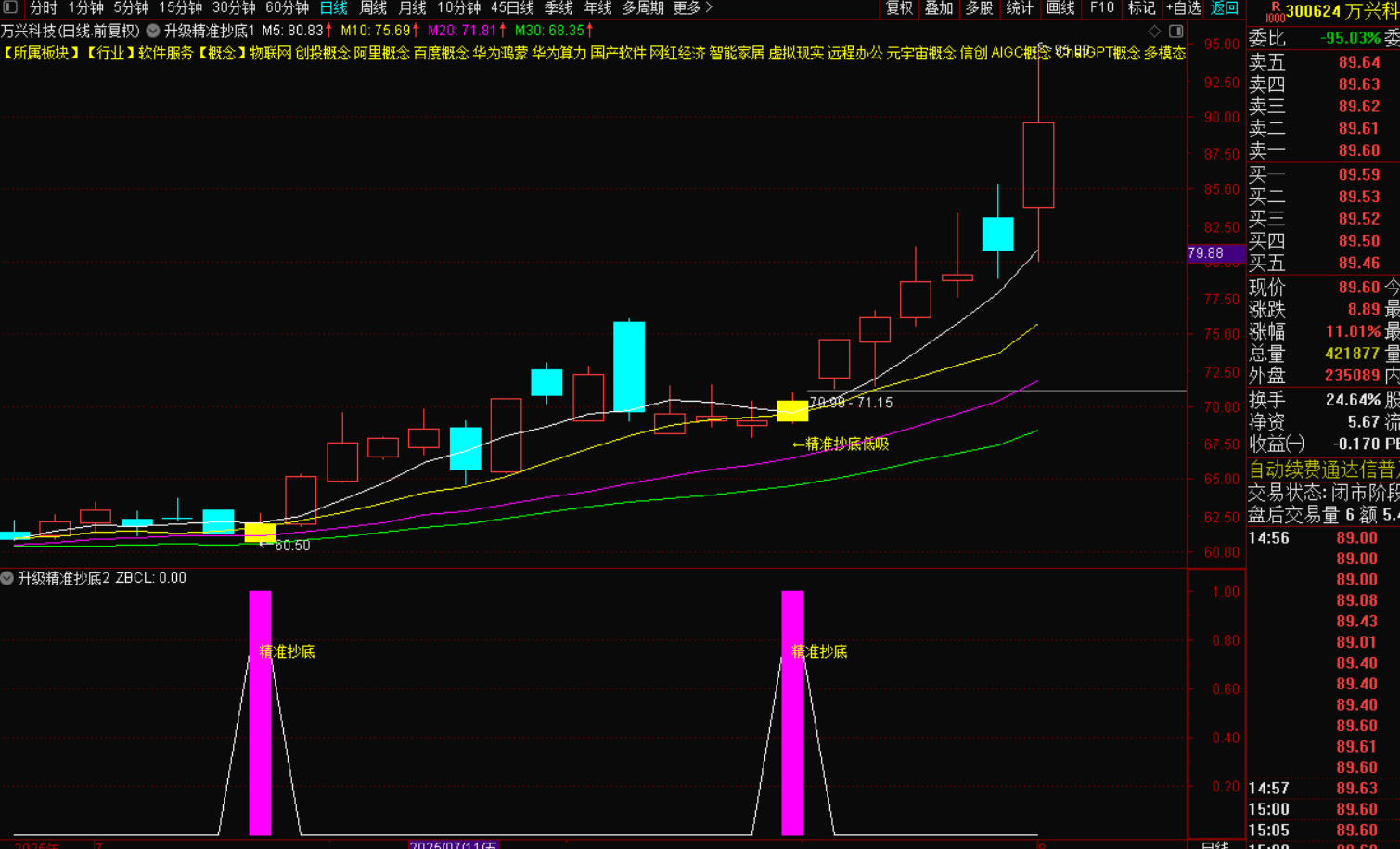Click the first magenta 精准抄底 signal bar
This screenshot has width=1400, height=849.
click(x=260, y=713)
